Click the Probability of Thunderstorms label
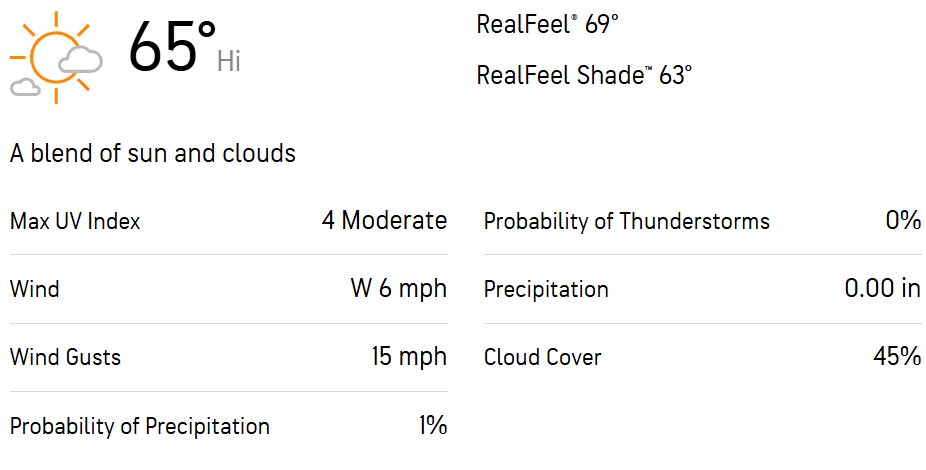The image size is (926, 470). [627, 221]
